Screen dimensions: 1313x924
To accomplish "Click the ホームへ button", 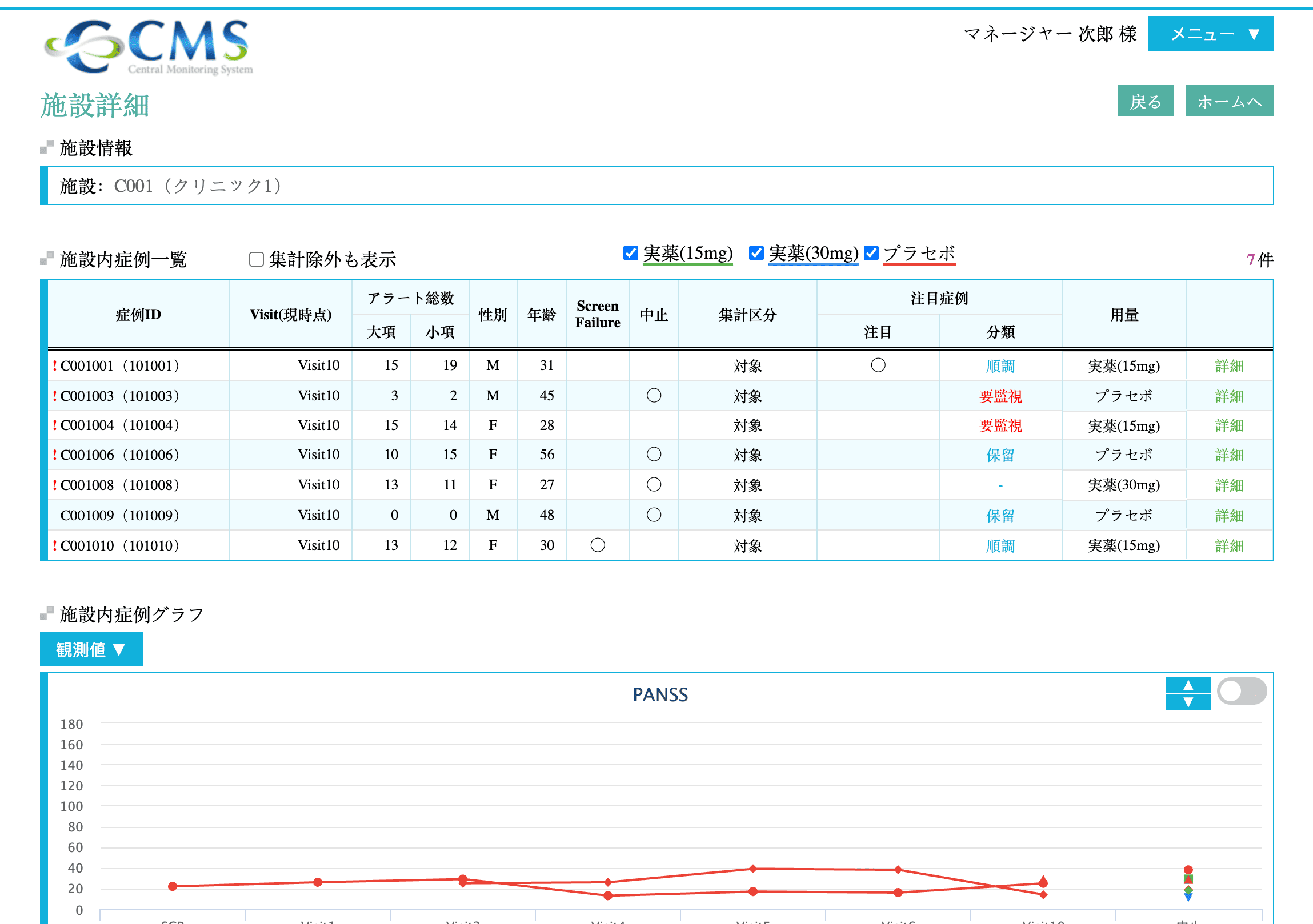I will 1230,101.
